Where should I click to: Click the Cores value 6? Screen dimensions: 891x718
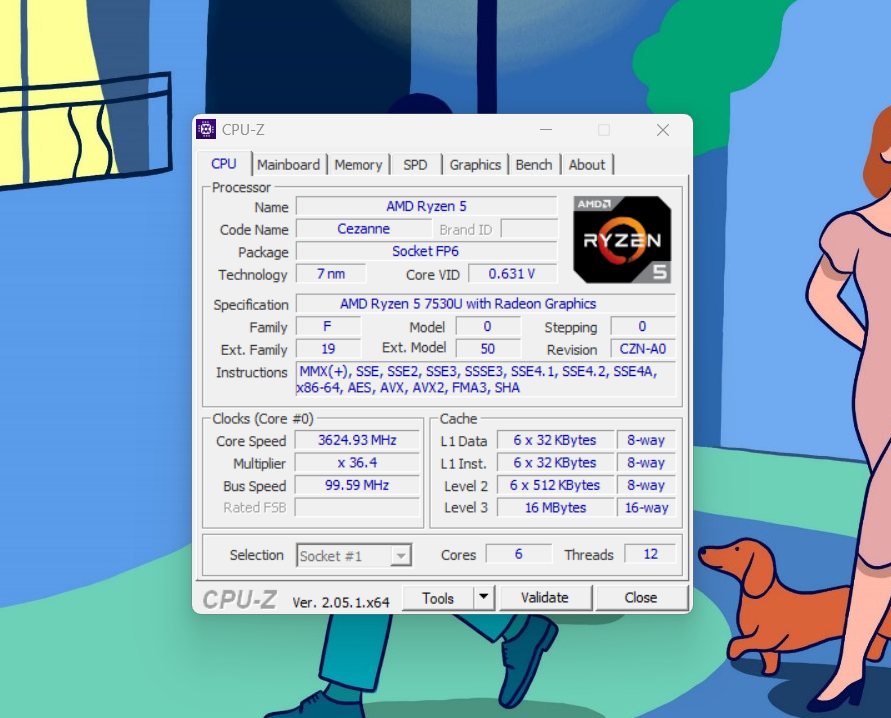click(x=518, y=554)
